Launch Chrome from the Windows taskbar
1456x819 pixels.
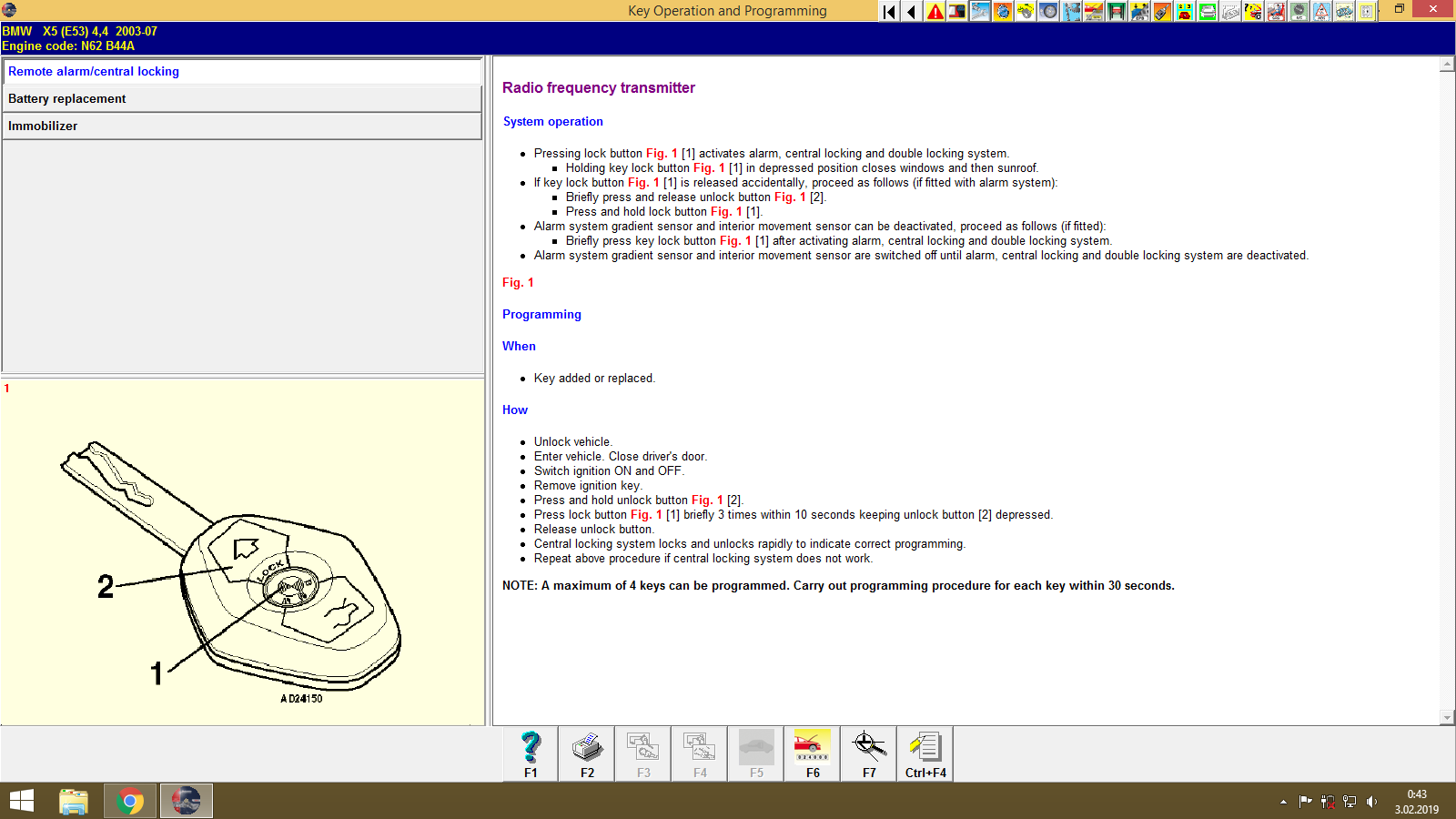129,801
